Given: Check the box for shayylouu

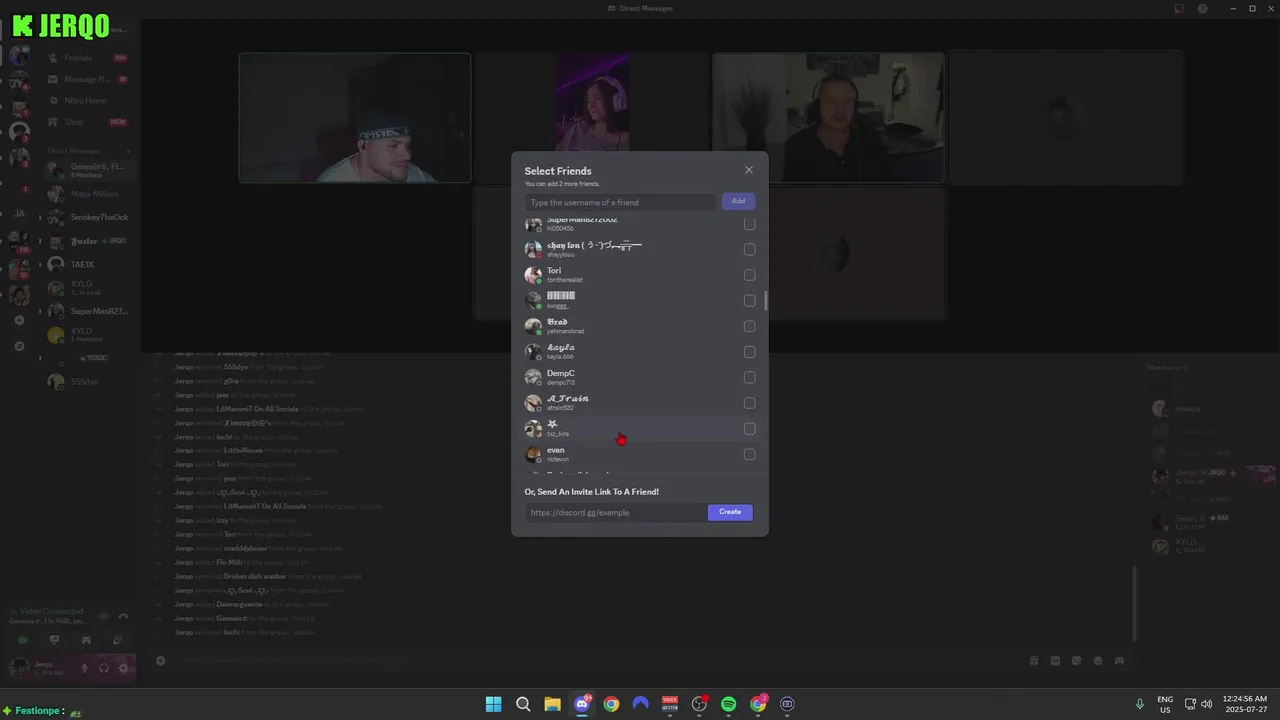Looking at the screenshot, I should [x=750, y=249].
